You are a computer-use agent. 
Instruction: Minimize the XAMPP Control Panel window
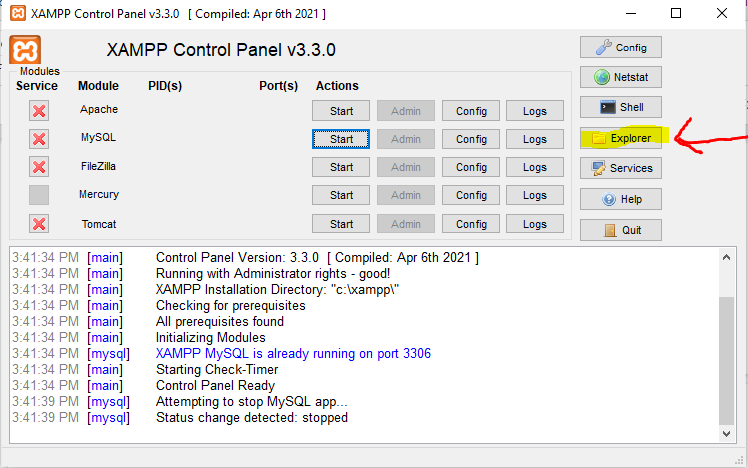[x=631, y=13]
